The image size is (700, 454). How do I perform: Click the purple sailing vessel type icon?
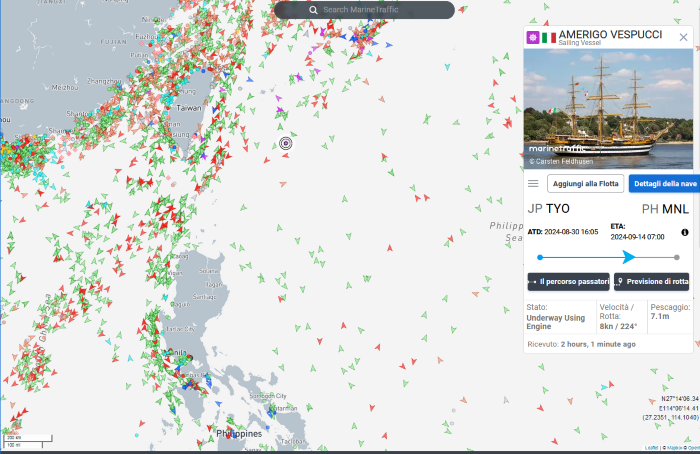[x=533, y=37]
